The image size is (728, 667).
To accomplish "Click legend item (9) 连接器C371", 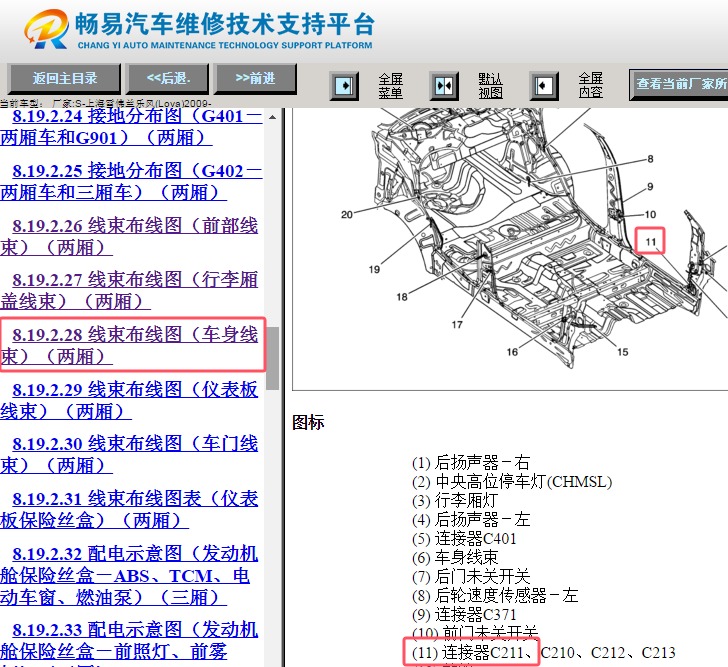I will click(464, 615).
